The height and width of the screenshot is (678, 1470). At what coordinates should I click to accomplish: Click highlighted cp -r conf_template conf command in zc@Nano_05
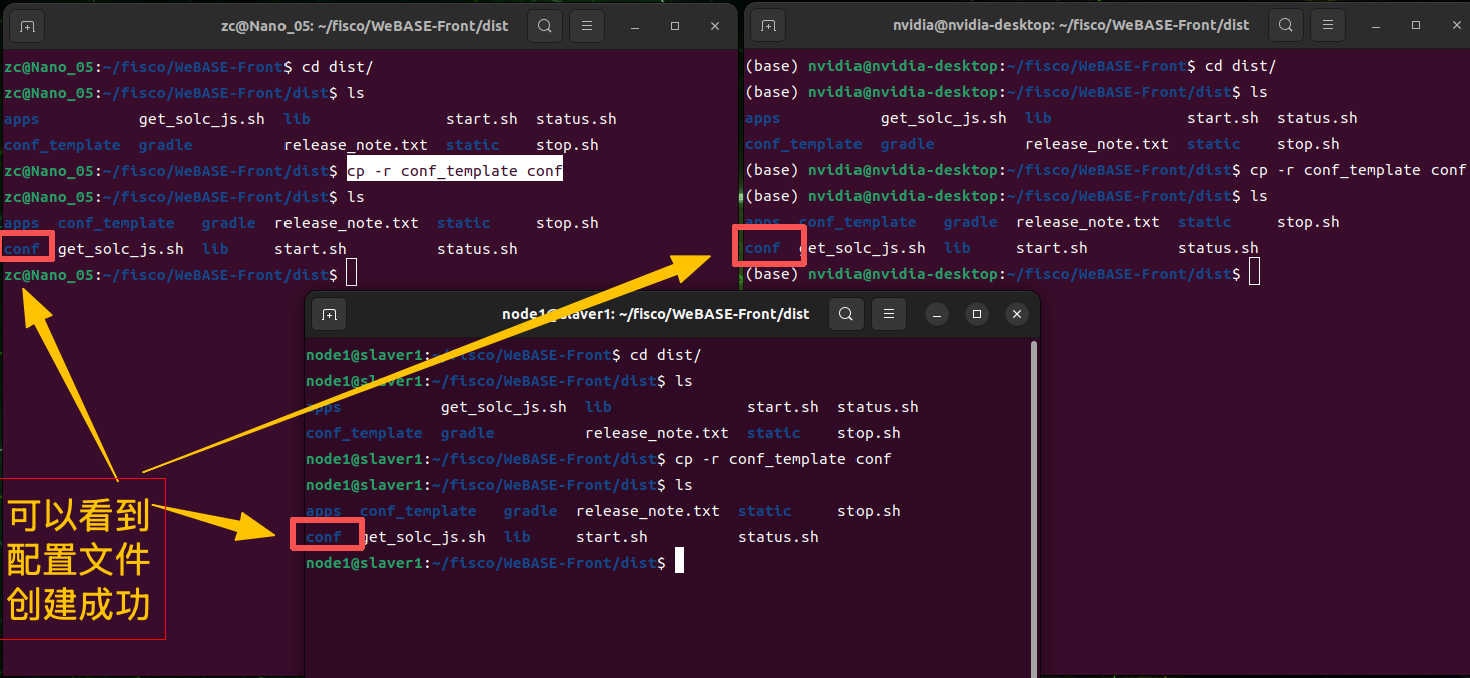pos(455,171)
